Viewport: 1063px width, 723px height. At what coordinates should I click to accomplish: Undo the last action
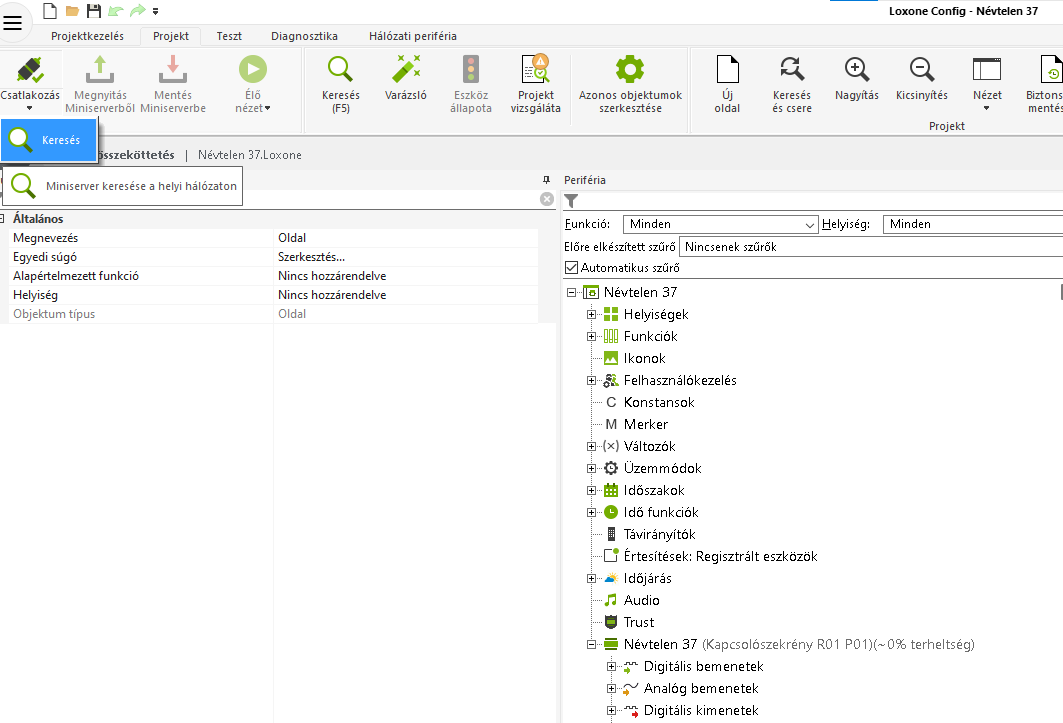(116, 11)
